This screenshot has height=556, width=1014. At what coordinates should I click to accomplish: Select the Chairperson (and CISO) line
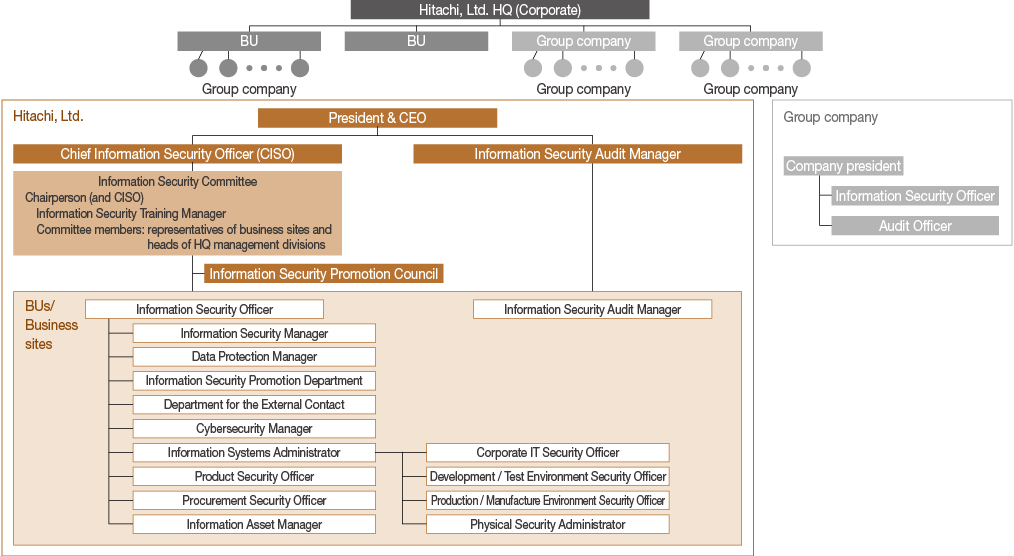84,197
